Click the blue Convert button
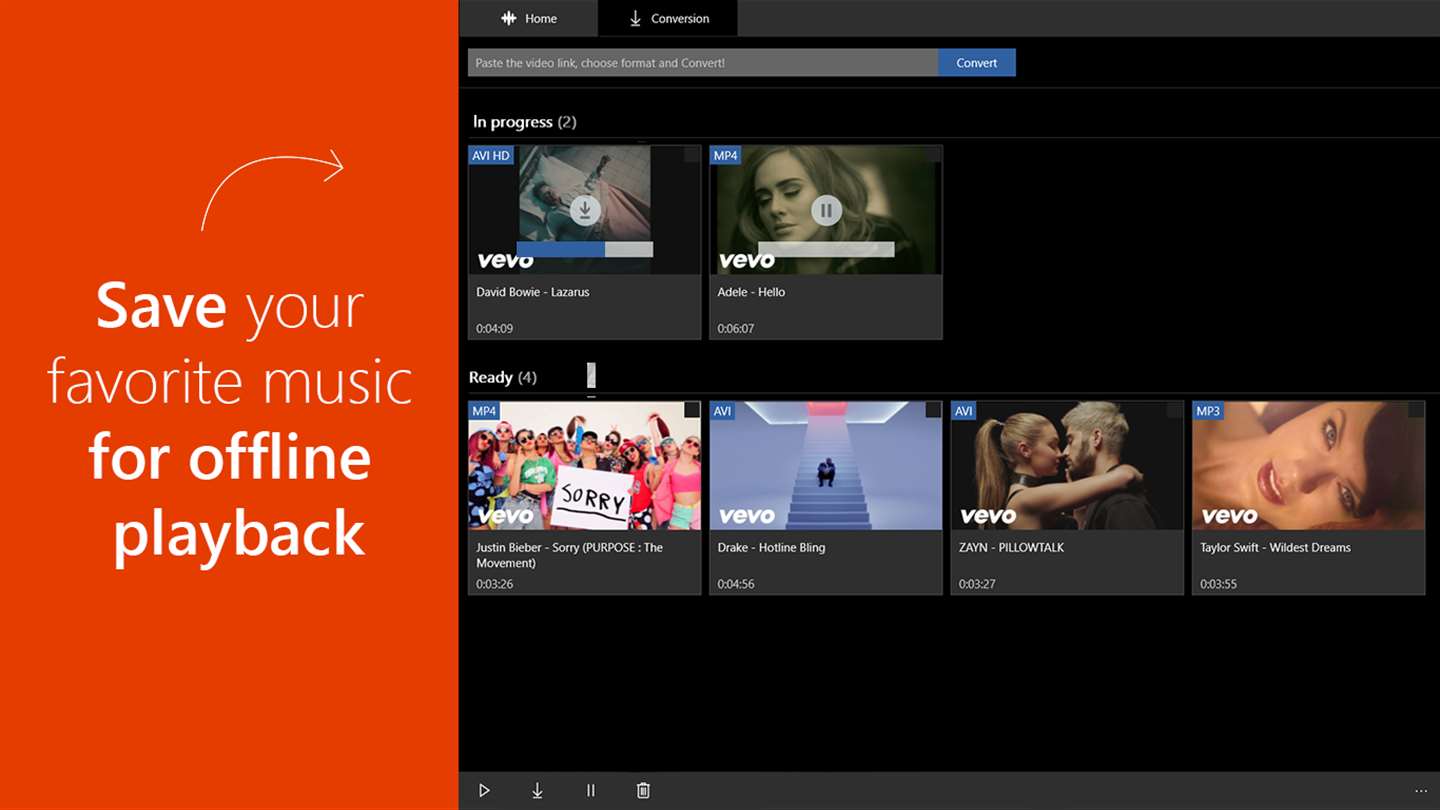This screenshot has width=1440, height=810. [x=976, y=62]
